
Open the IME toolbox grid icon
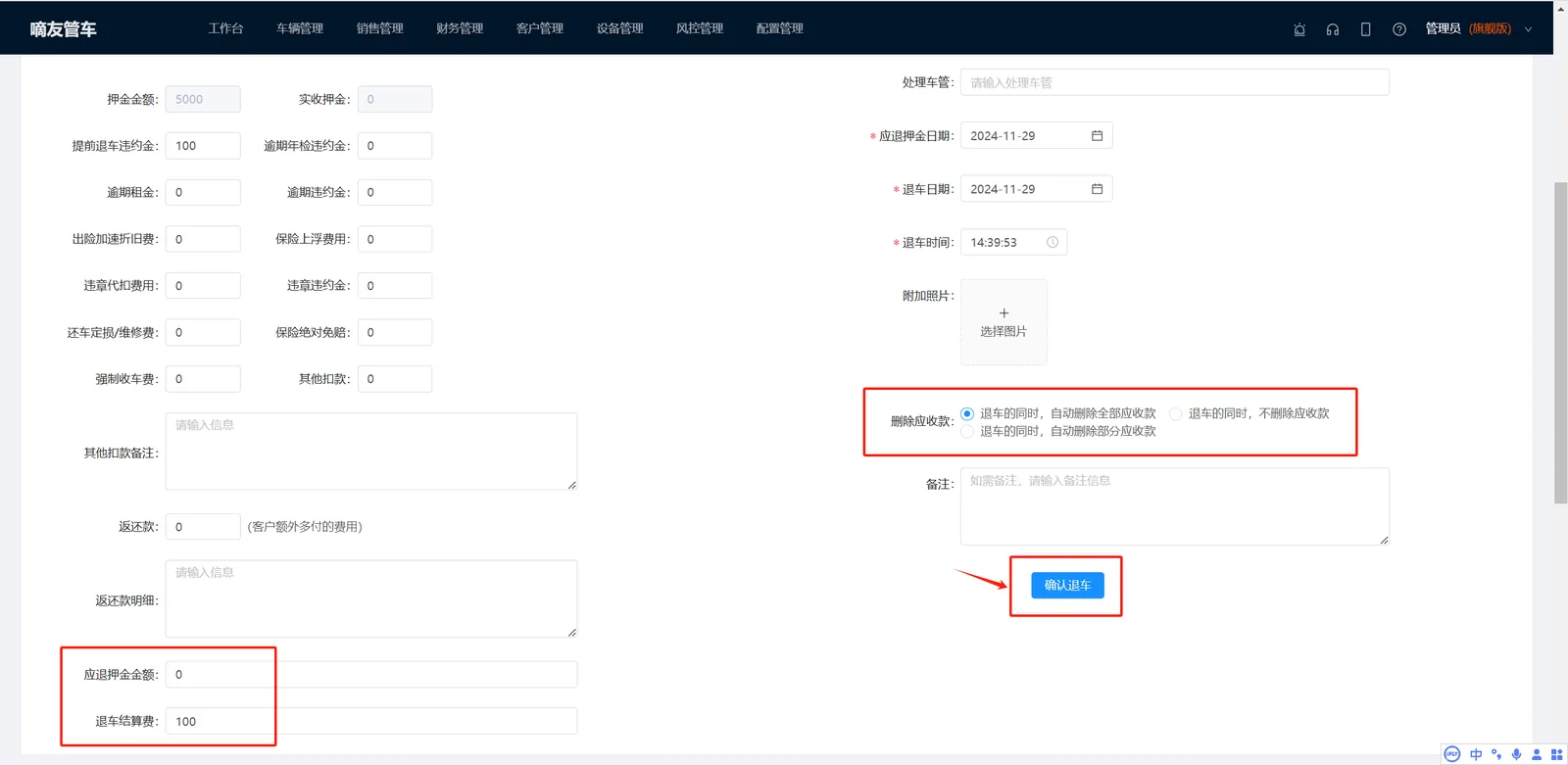(1556, 754)
